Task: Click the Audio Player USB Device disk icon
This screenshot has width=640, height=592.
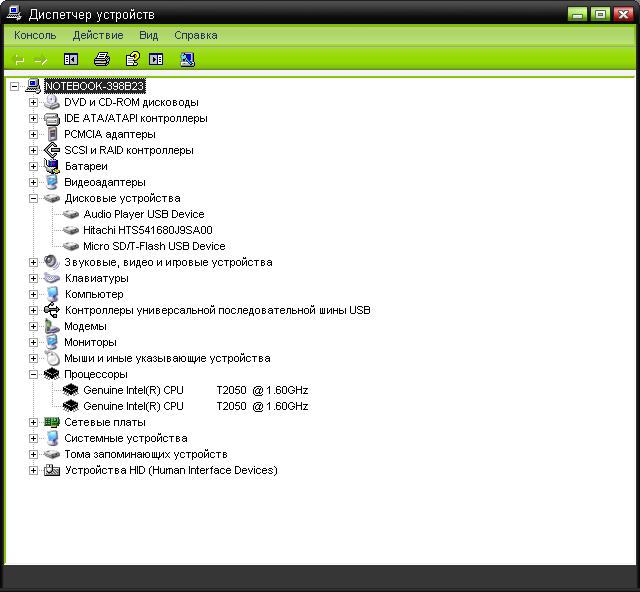Action: pos(71,214)
